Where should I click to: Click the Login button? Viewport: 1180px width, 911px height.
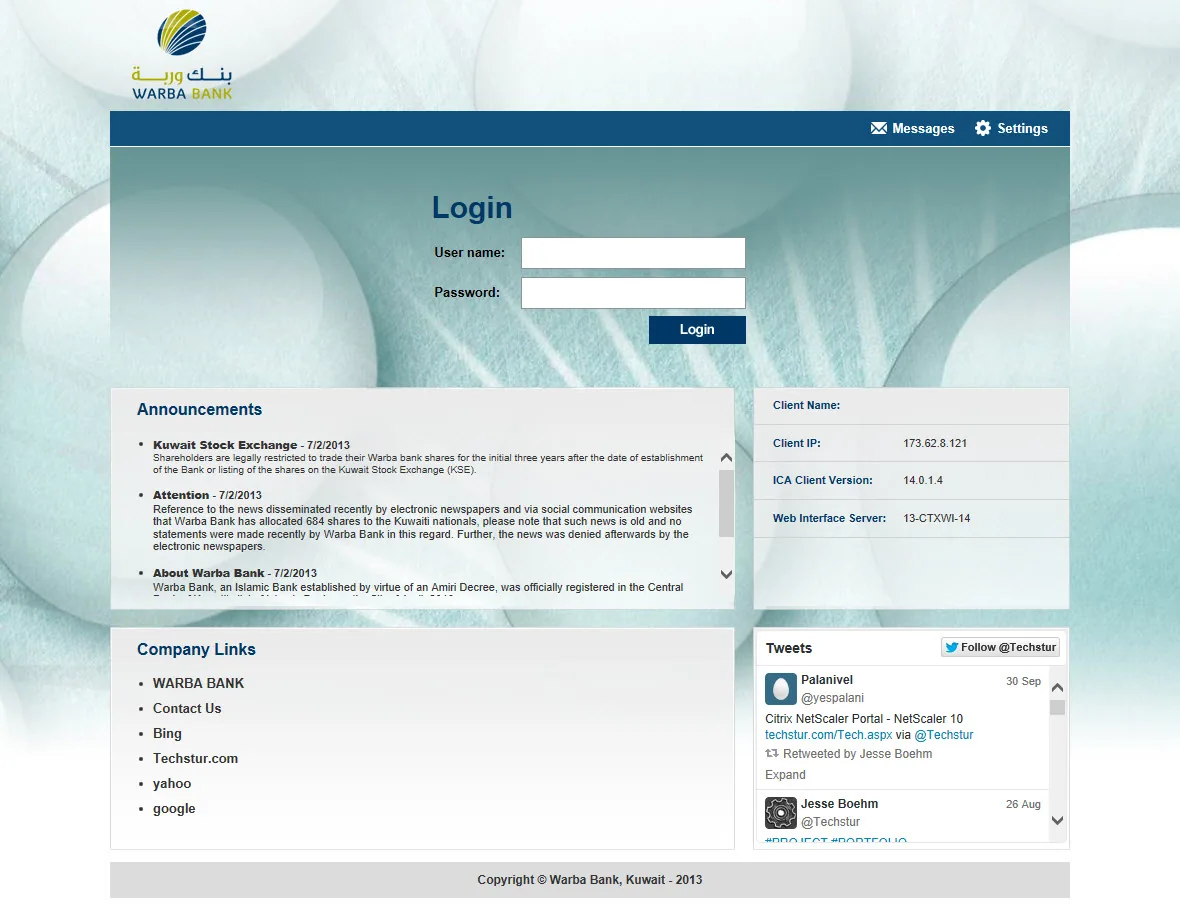(697, 329)
